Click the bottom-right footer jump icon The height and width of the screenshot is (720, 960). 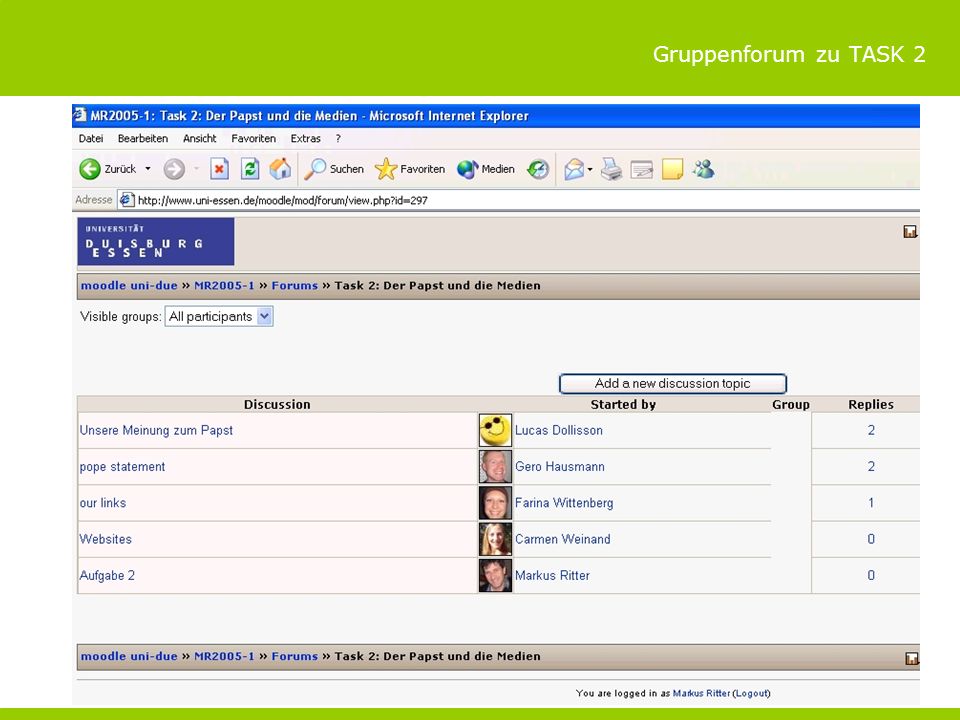pyautogui.click(x=912, y=658)
